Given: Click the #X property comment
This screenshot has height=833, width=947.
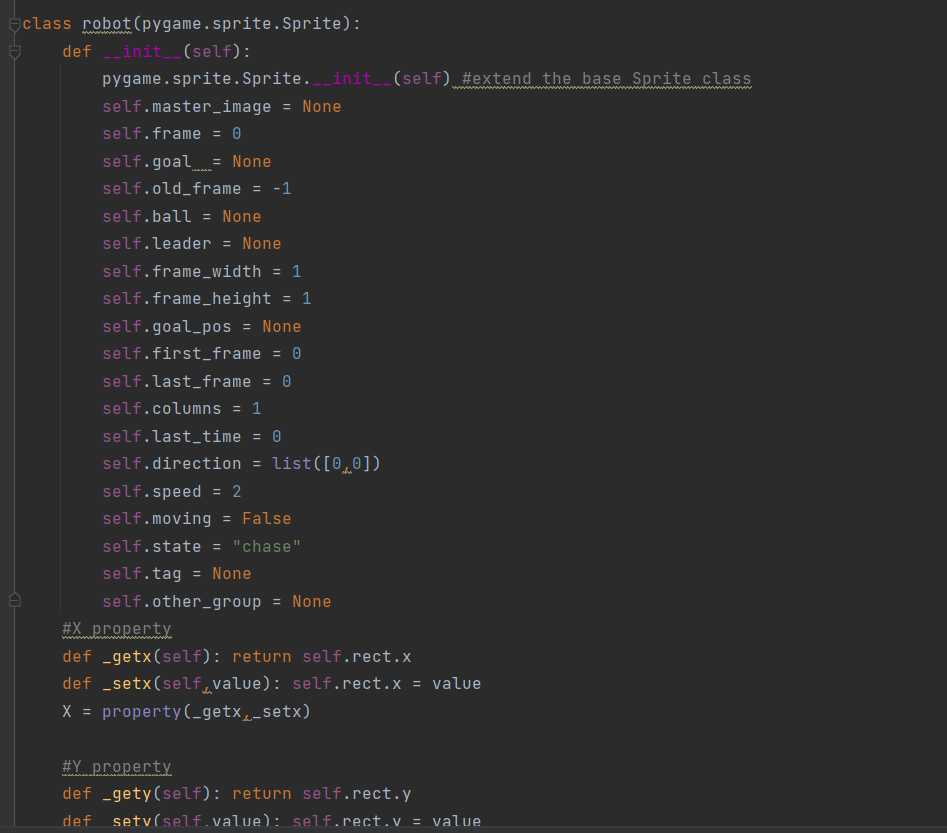Looking at the screenshot, I should [116, 629].
